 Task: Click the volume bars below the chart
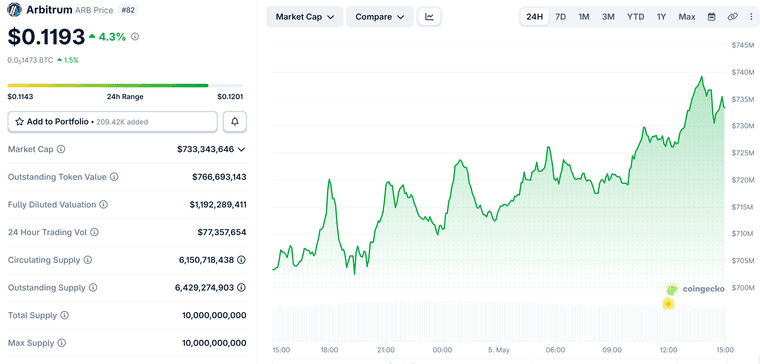(499, 321)
